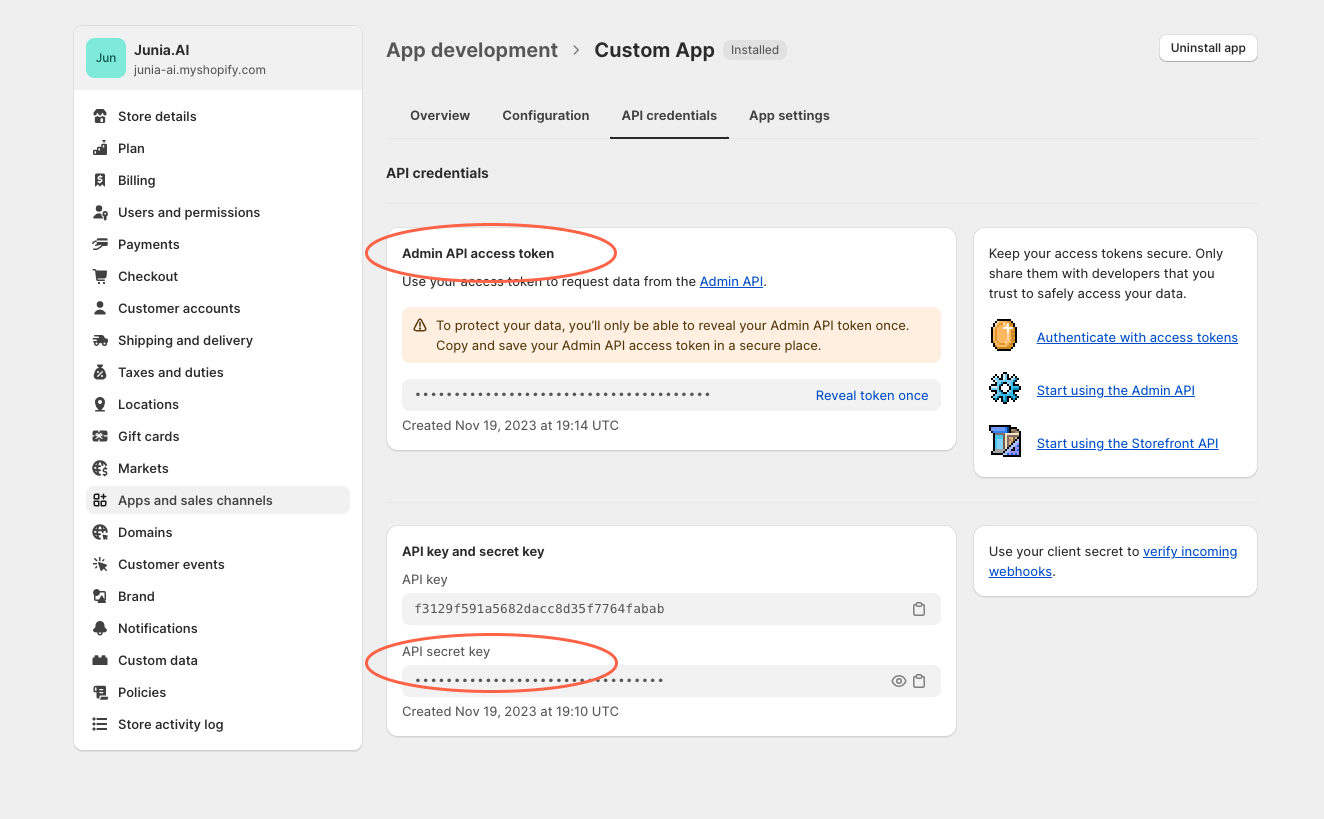1324x819 pixels.
Task: Copy the API secret key
Action: (919, 680)
